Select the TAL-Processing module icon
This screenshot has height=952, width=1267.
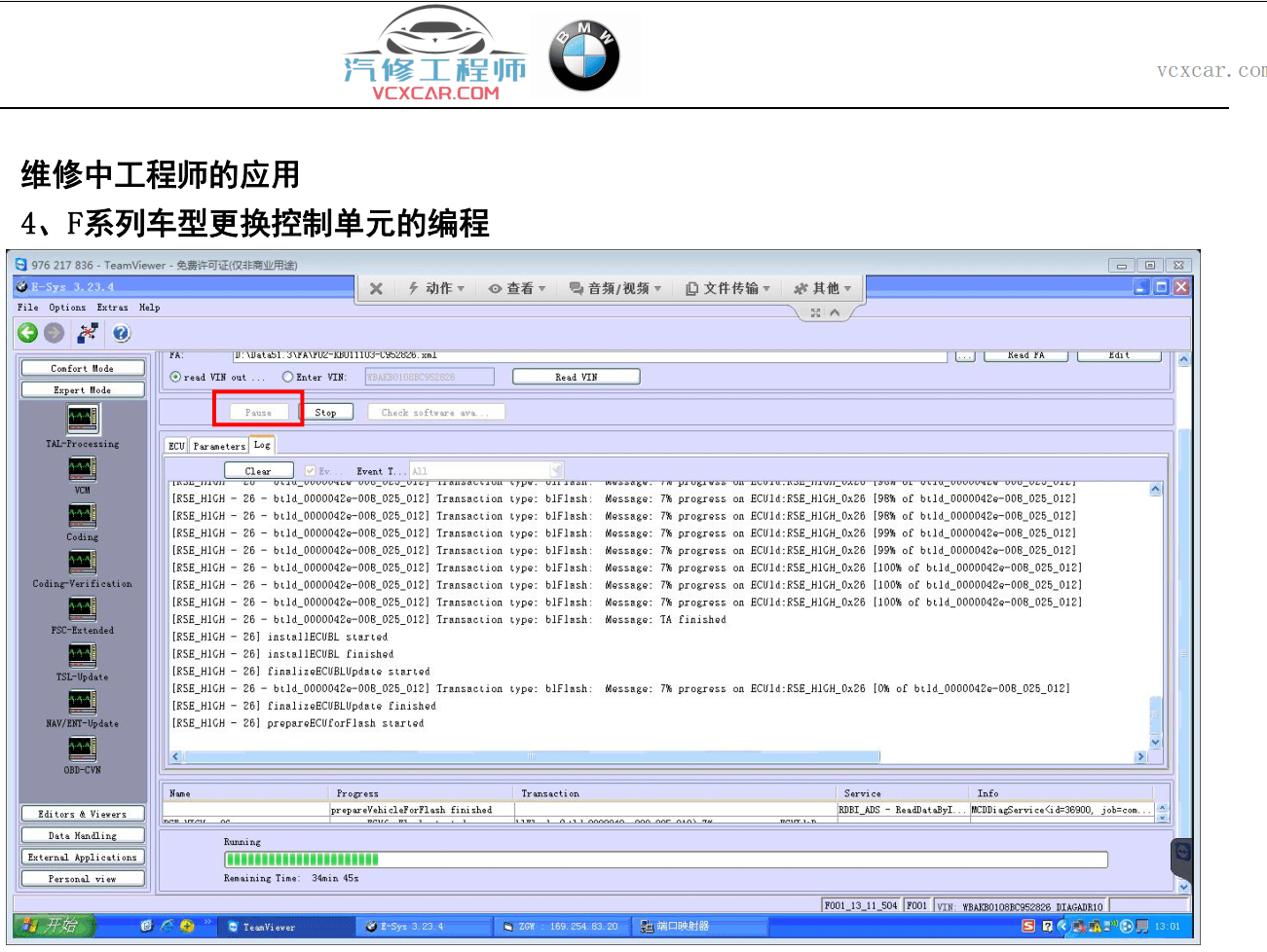pyautogui.click(x=82, y=421)
